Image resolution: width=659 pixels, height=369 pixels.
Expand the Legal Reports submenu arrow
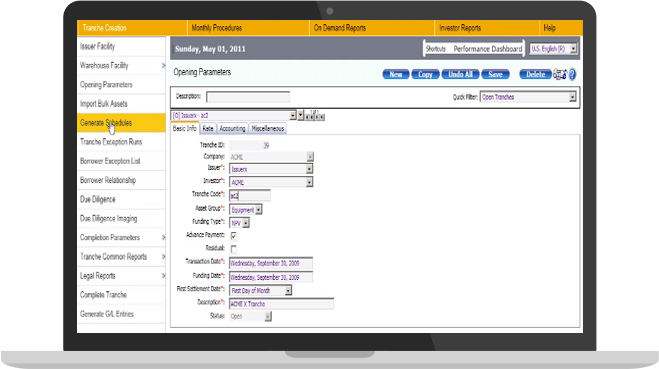(163, 276)
